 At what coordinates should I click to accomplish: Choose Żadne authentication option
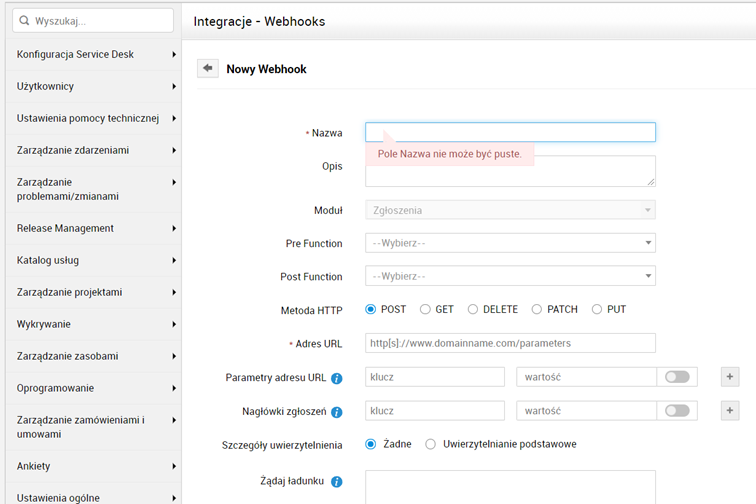370,444
